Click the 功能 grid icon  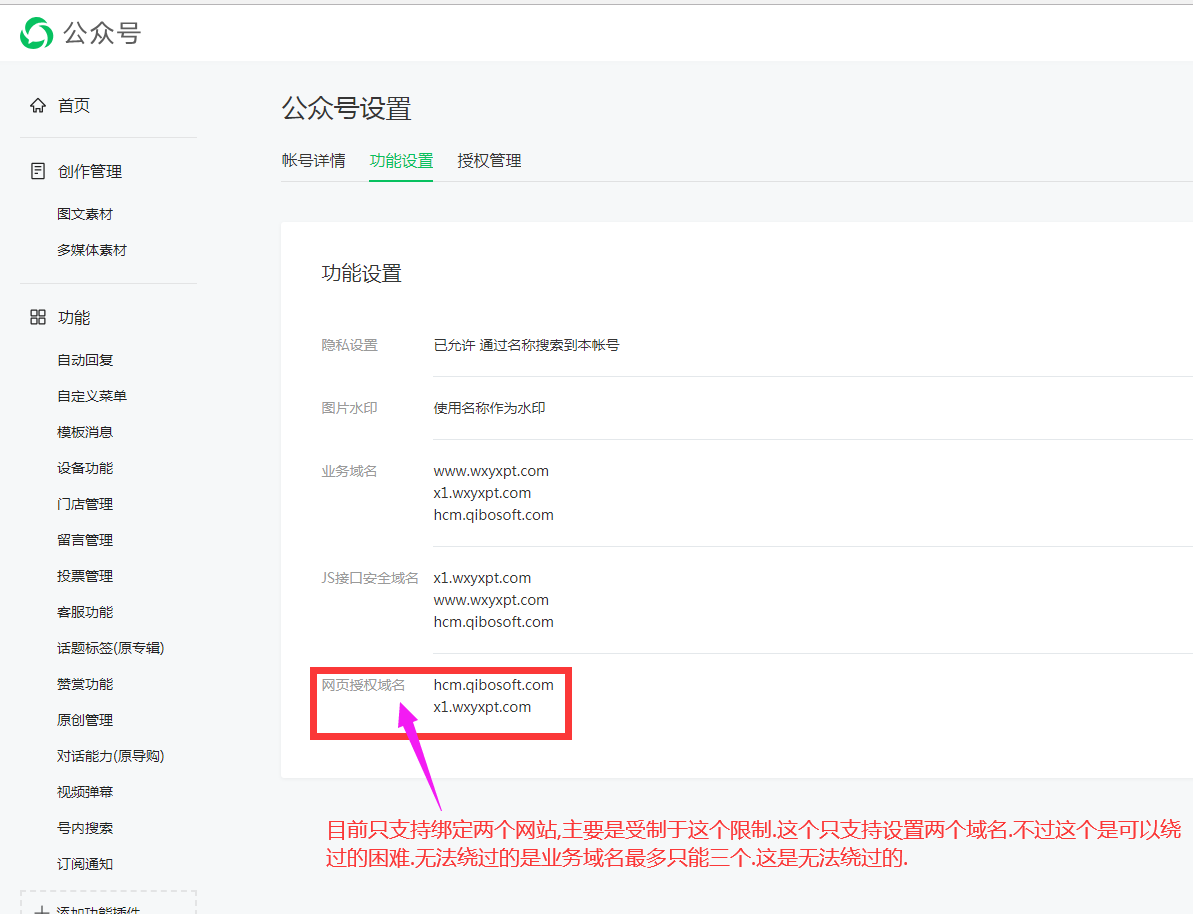pyautogui.click(x=38, y=317)
